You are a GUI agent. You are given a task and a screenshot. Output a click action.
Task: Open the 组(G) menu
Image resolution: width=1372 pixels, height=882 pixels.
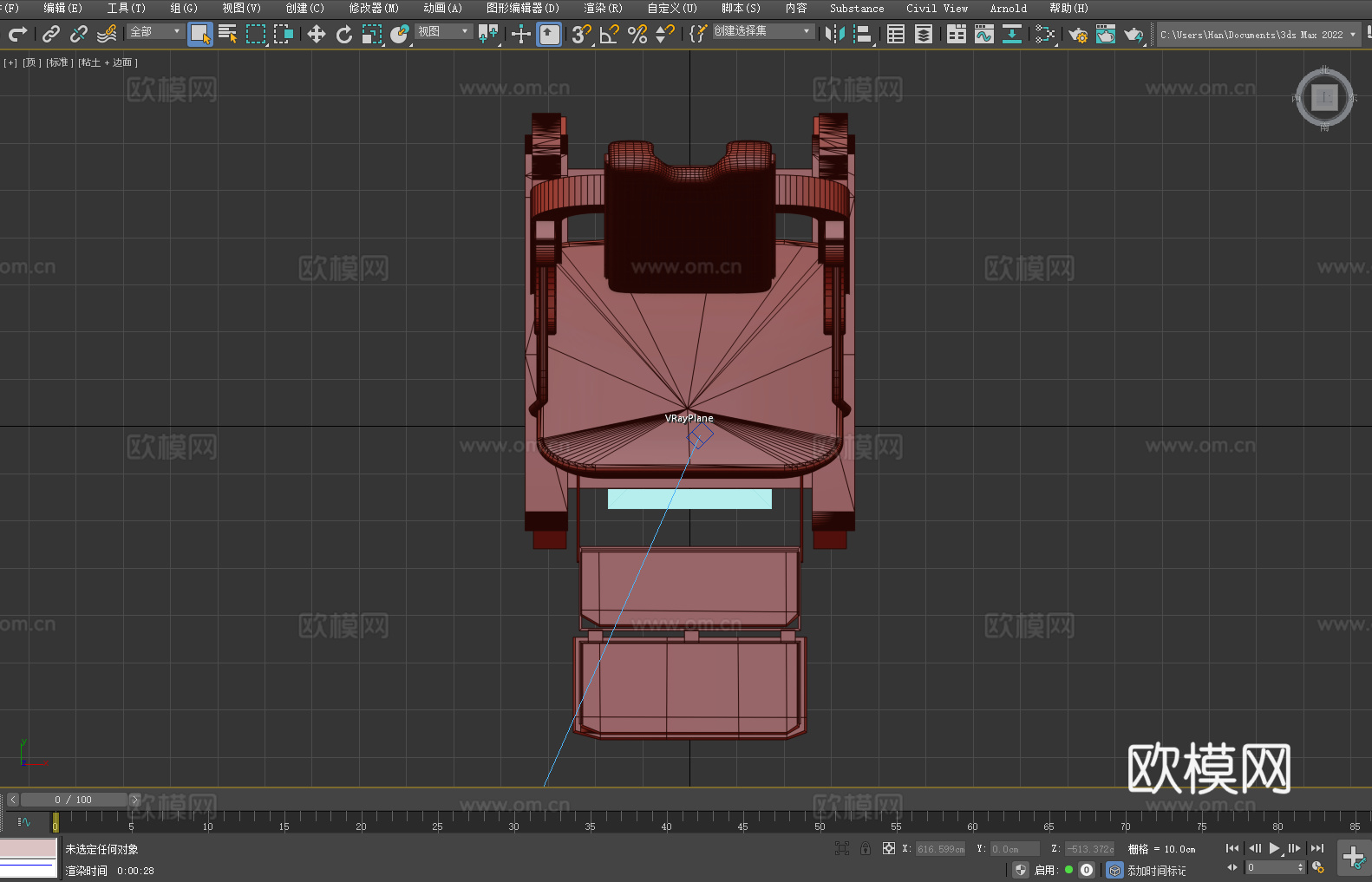click(x=184, y=8)
